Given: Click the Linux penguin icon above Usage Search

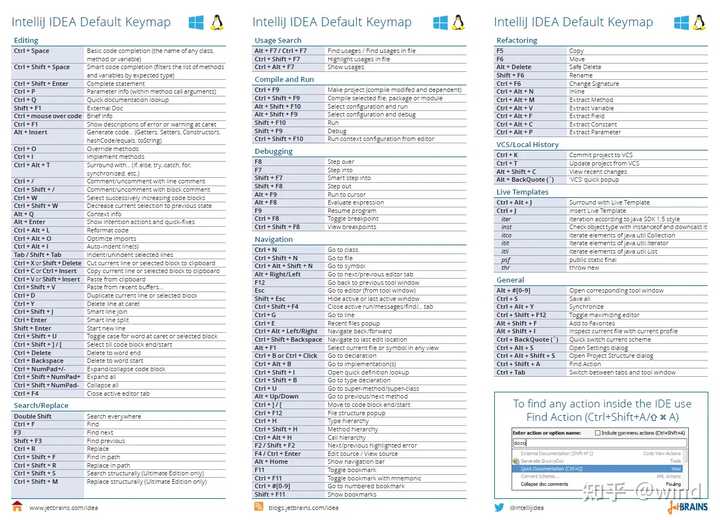Looking at the screenshot, I should [x=458, y=22].
